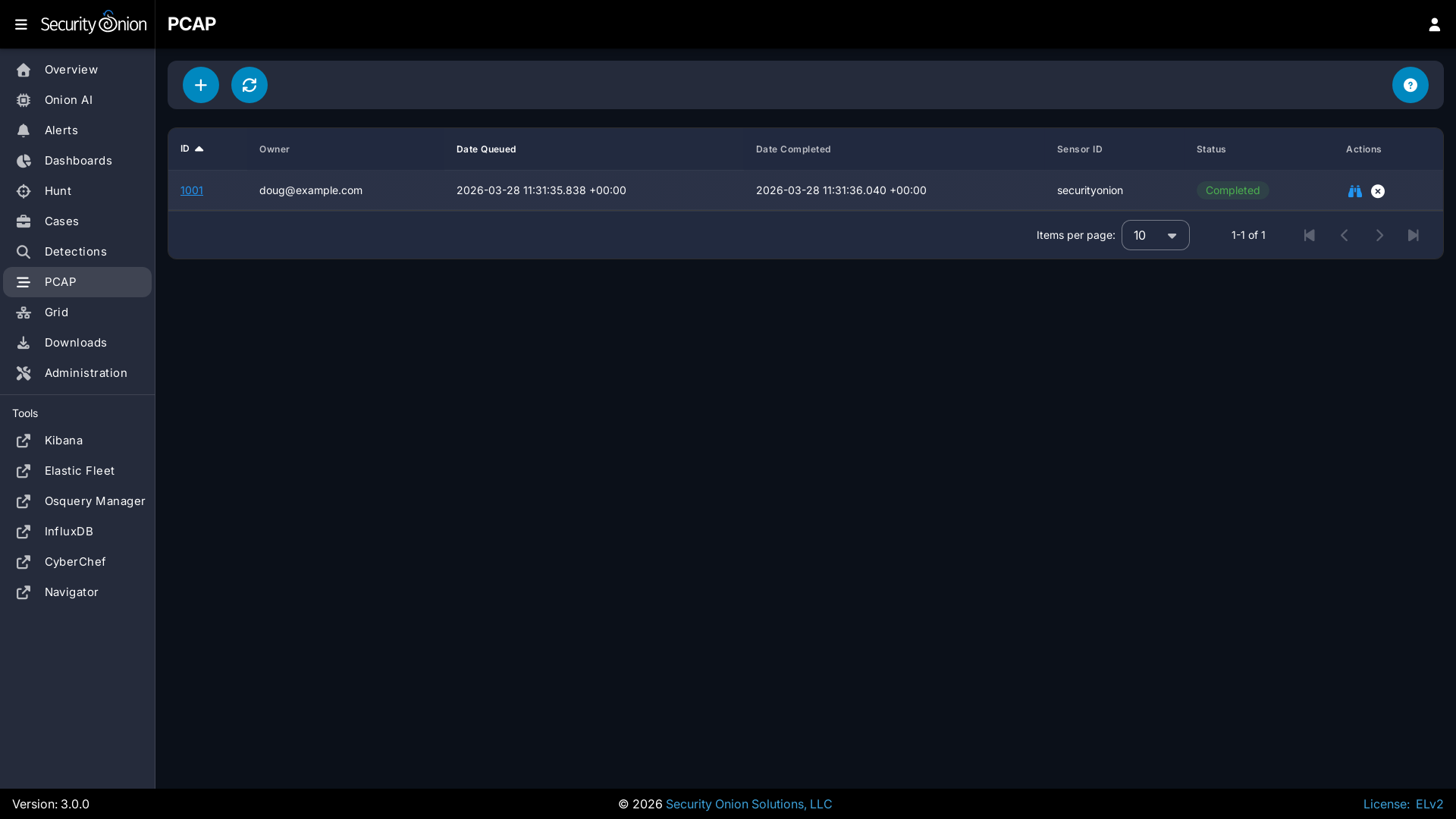Click the add PCAP job plus button
The width and height of the screenshot is (1456, 819).
coord(201,85)
